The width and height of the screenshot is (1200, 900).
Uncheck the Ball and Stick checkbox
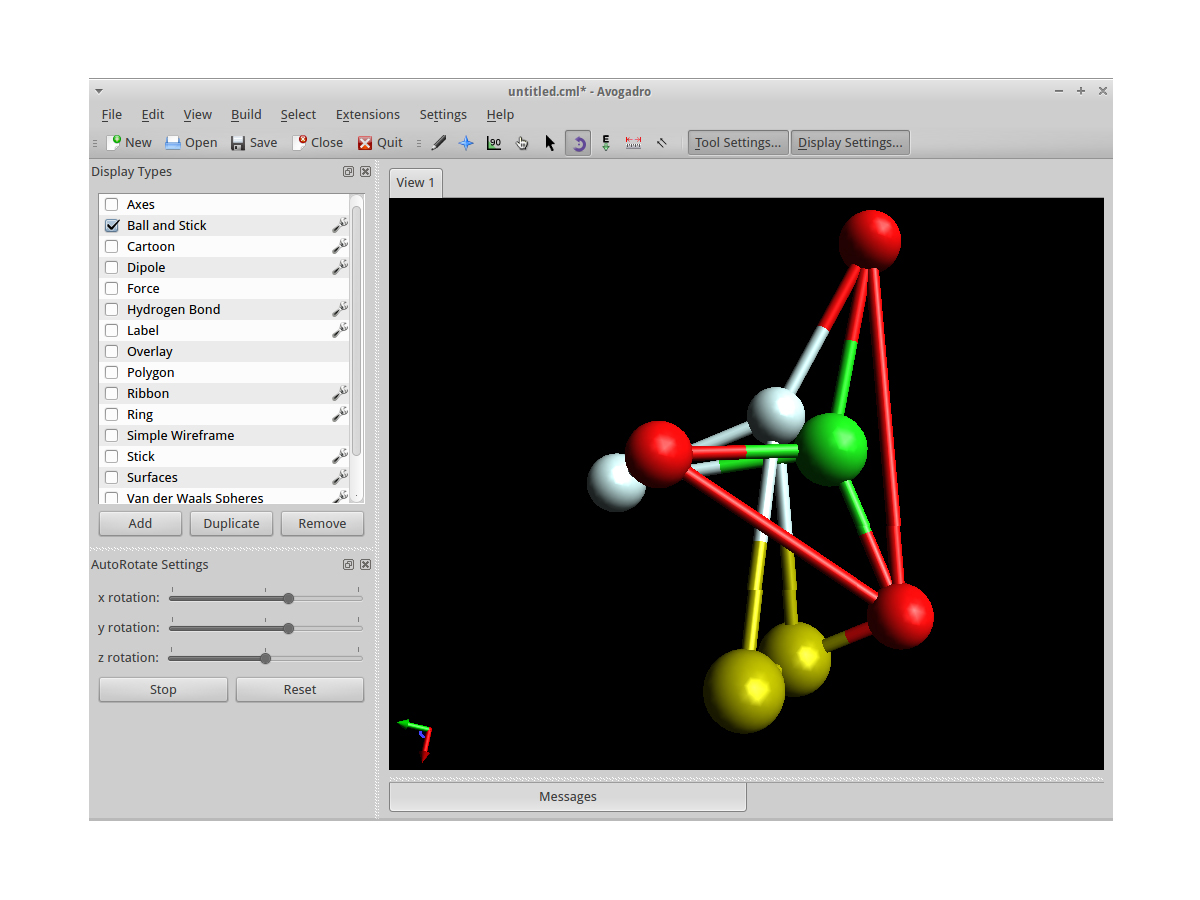[112, 226]
